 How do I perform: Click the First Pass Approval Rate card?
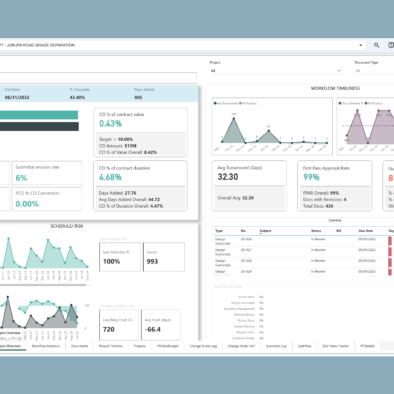[x=335, y=186]
